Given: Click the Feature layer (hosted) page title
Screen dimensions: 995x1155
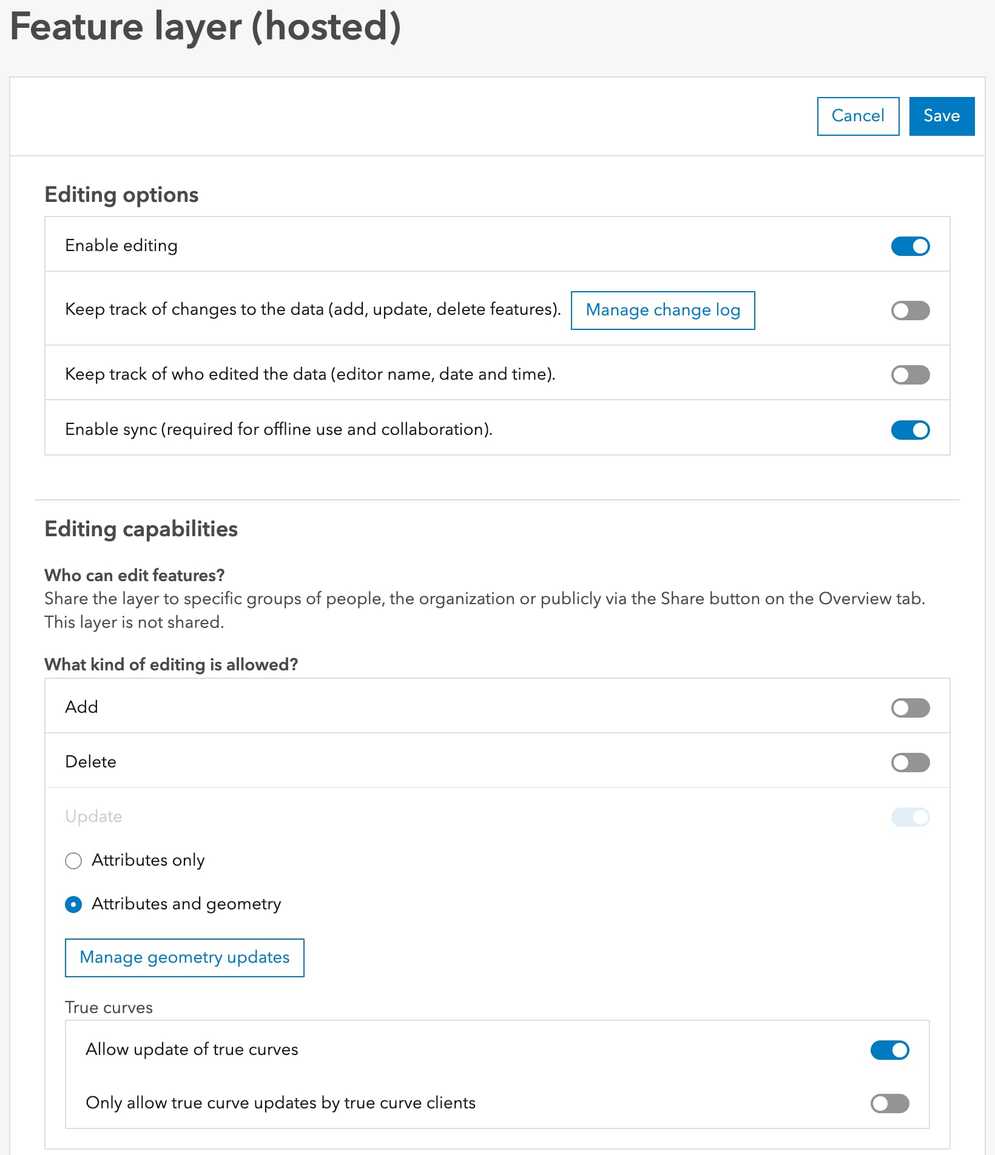Looking at the screenshot, I should pyautogui.click(x=203, y=27).
